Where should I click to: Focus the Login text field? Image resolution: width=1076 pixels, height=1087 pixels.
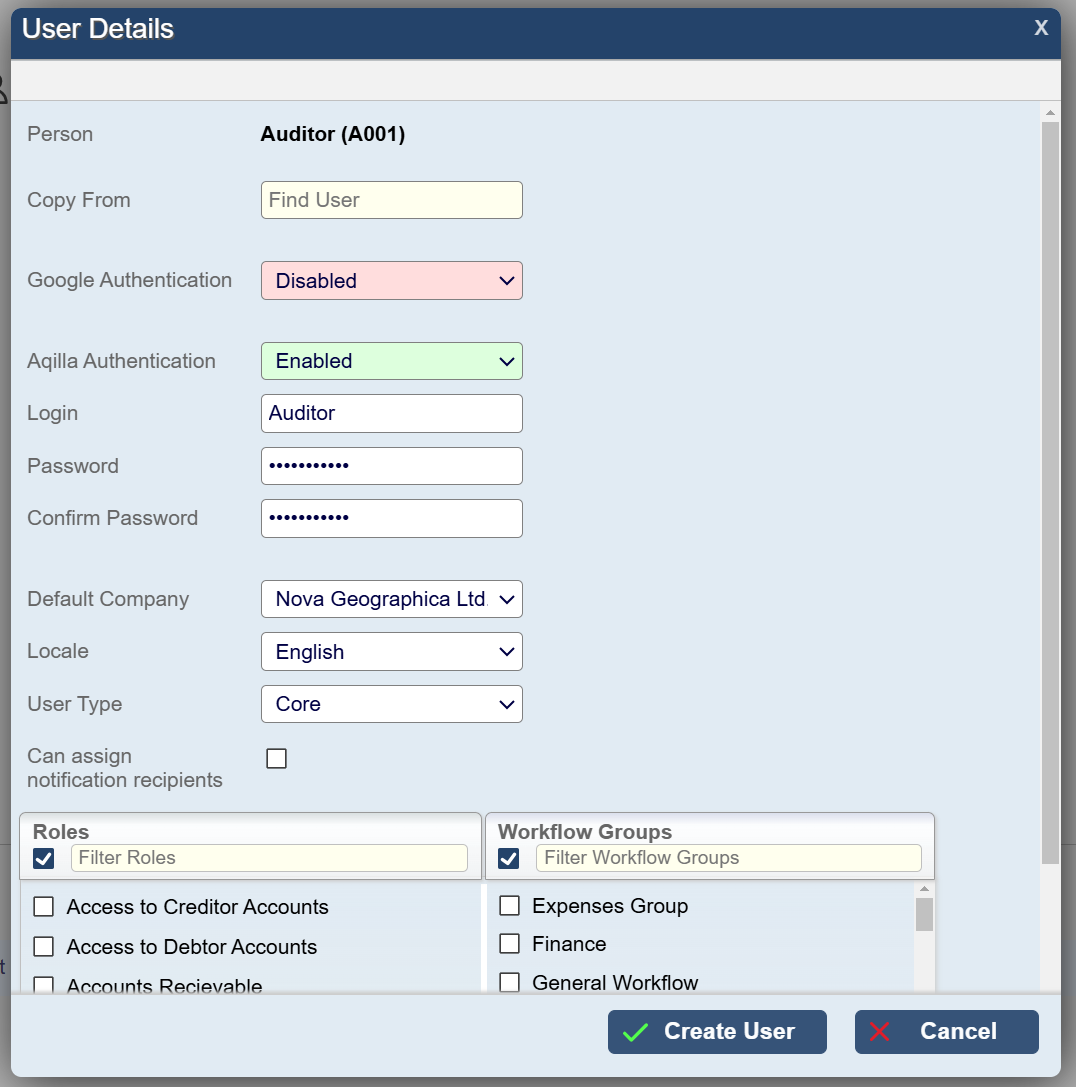pos(392,413)
